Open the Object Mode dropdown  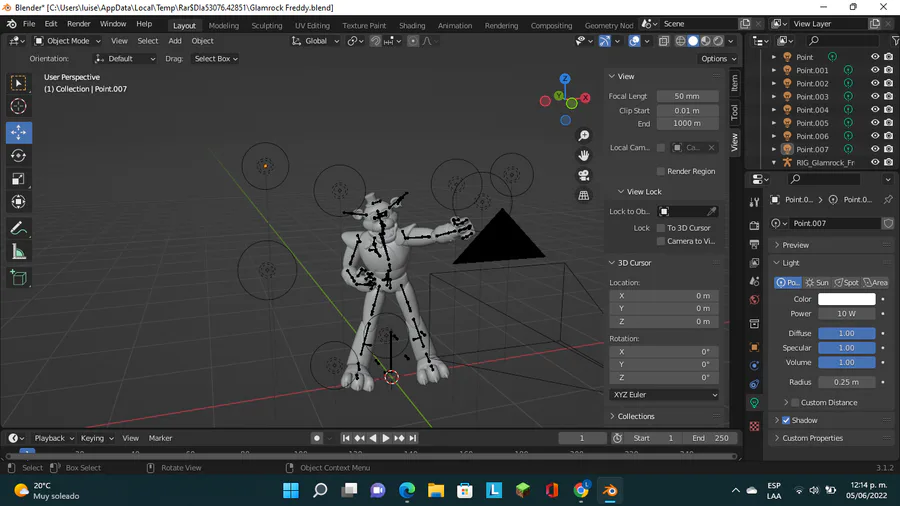[67, 41]
